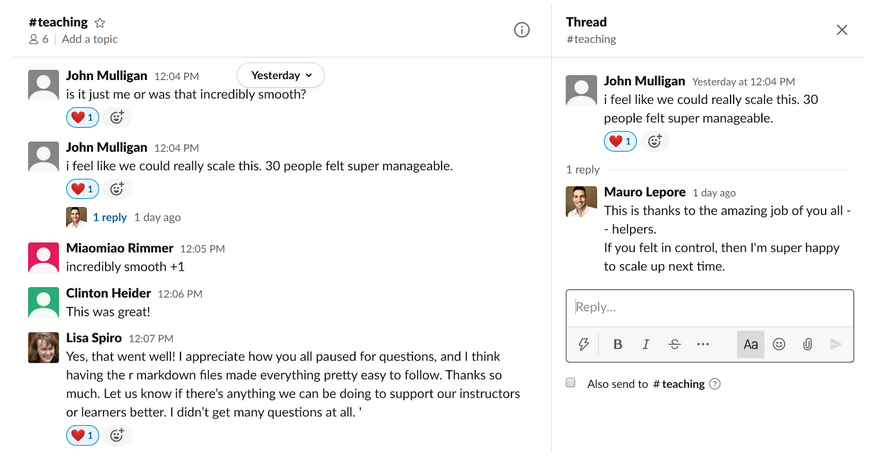Apply bold formatting in thread reply
The image size is (890, 461).
[618, 344]
